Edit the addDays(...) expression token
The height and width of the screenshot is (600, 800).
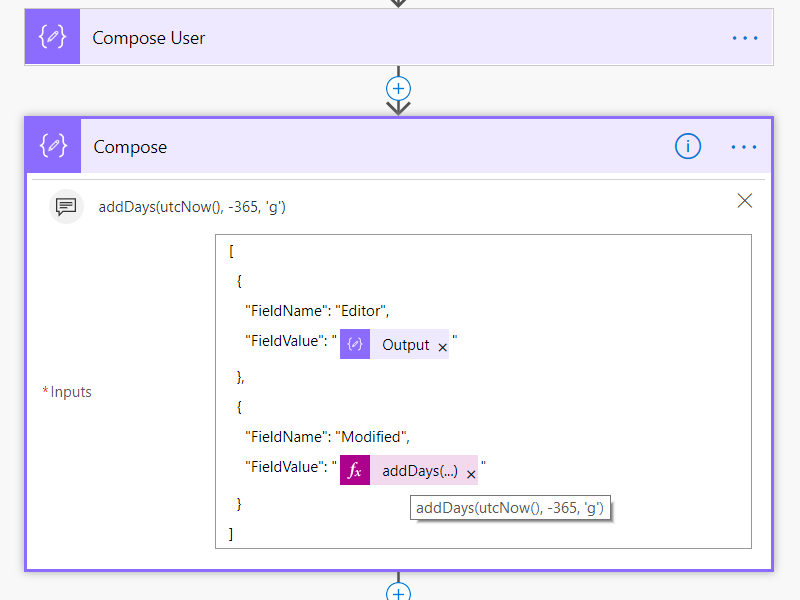[420, 471]
